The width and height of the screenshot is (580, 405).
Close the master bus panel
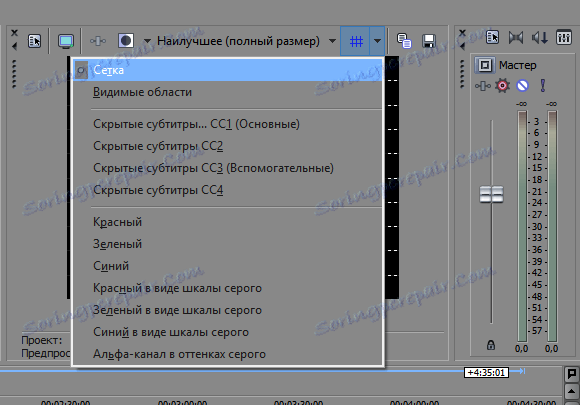462,33
